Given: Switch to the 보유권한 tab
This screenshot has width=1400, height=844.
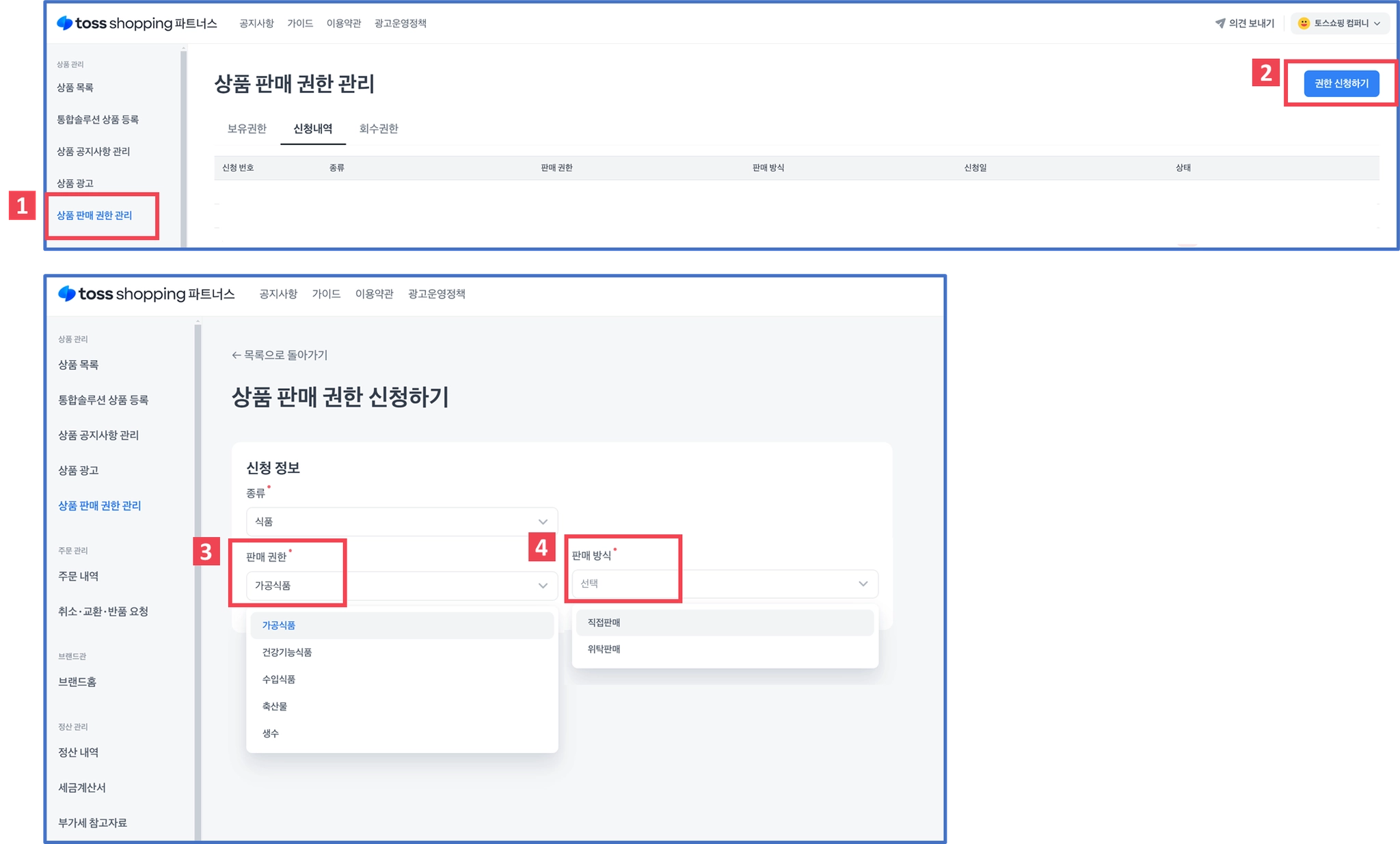Looking at the screenshot, I should (247, 128).
